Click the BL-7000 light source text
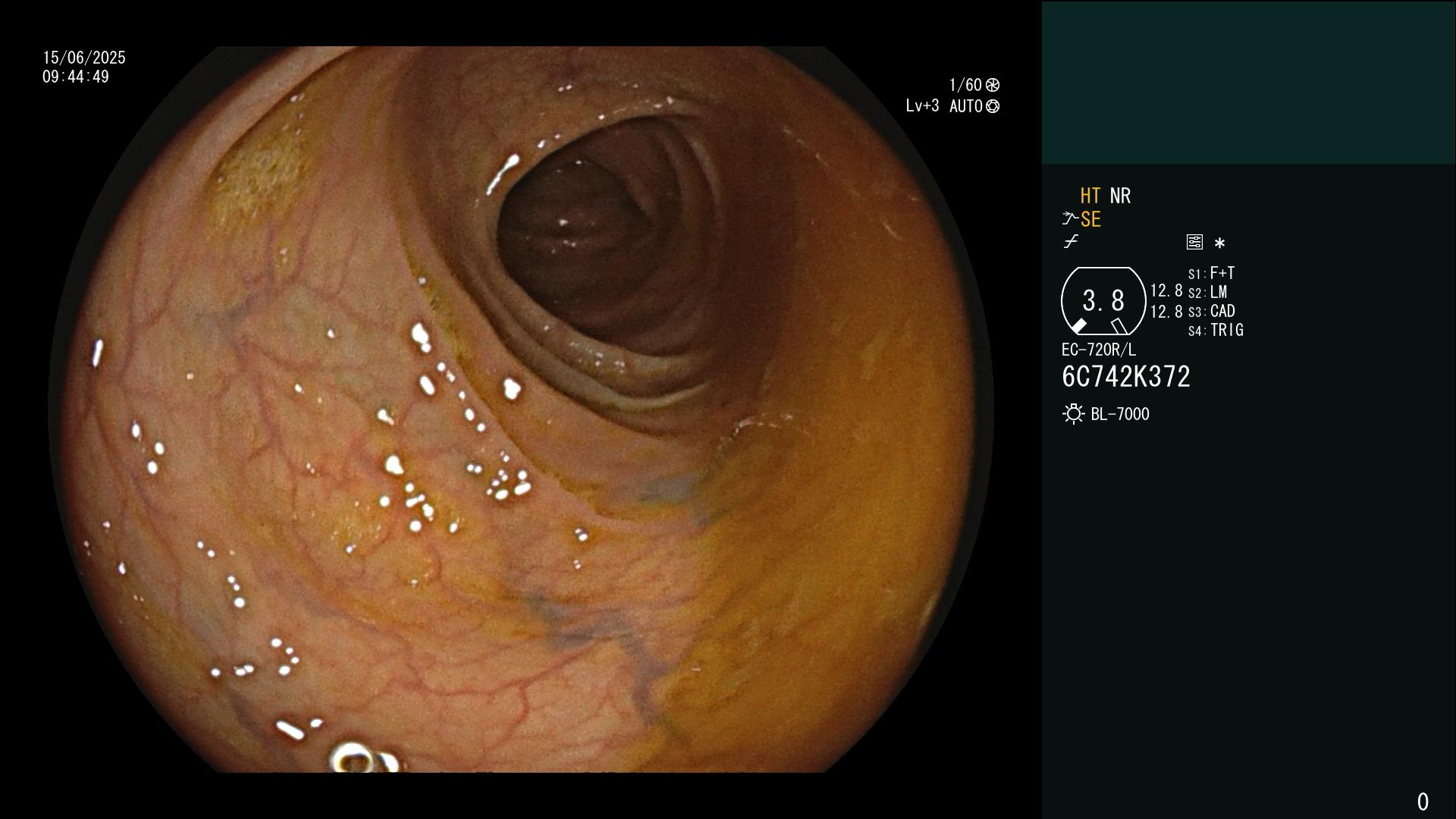 [1120, 414]
